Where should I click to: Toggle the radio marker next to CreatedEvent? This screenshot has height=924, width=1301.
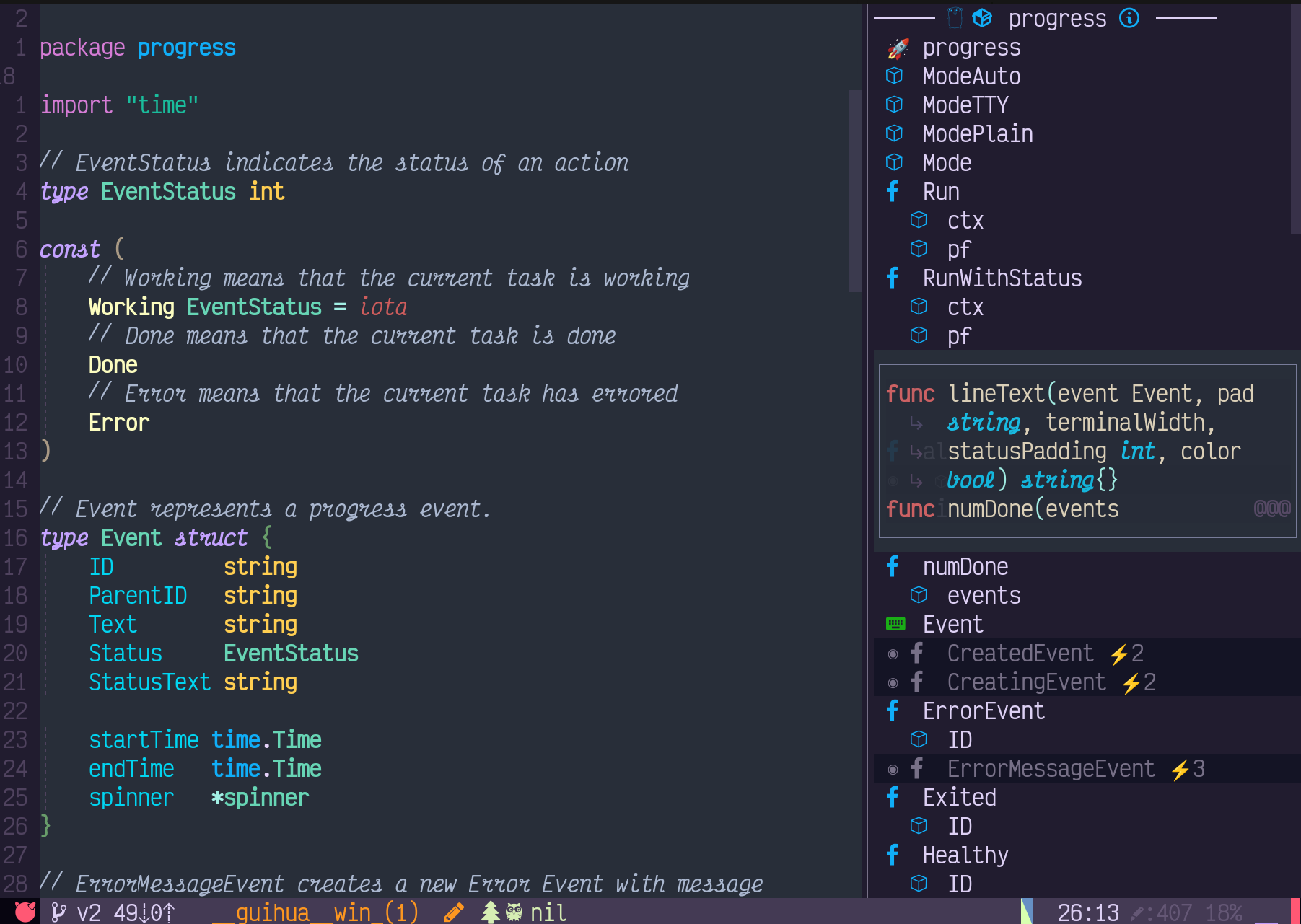pos(893,654)
